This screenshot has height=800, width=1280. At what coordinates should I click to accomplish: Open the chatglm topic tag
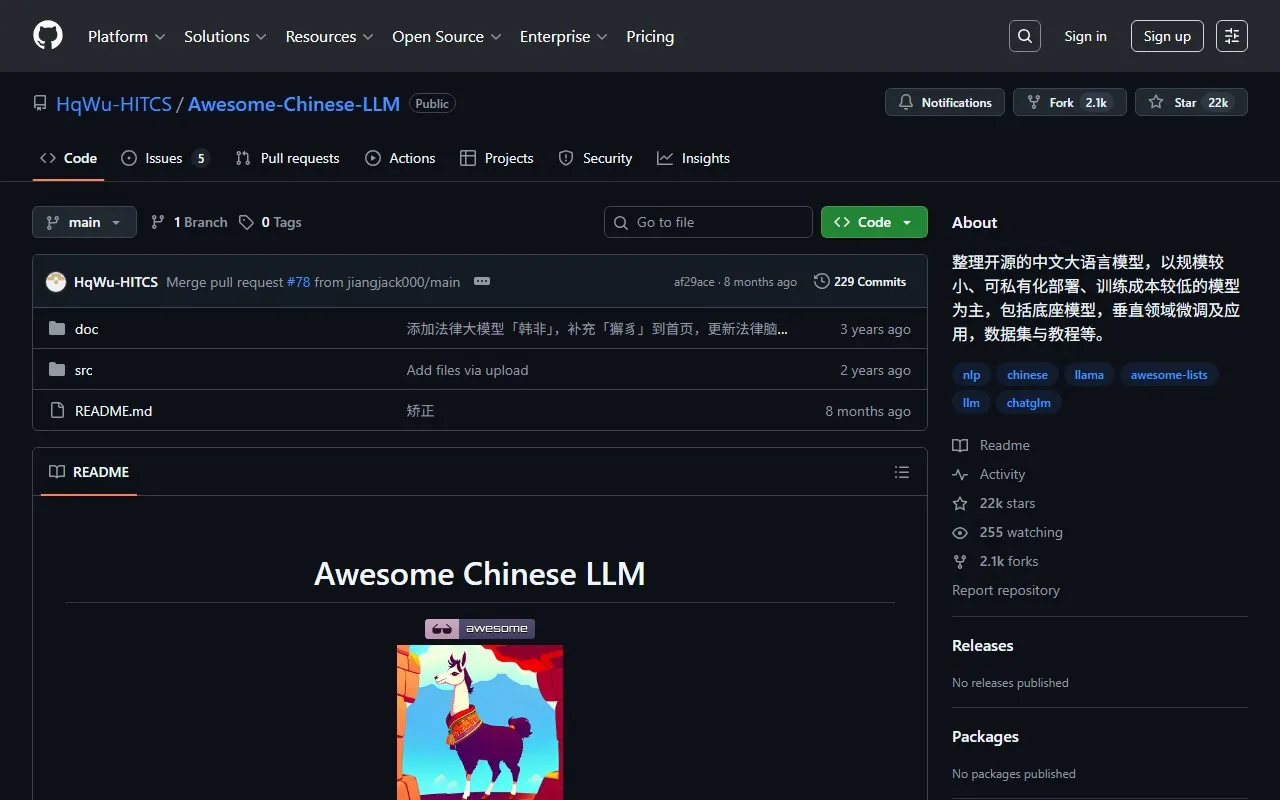pos(1028,402)
